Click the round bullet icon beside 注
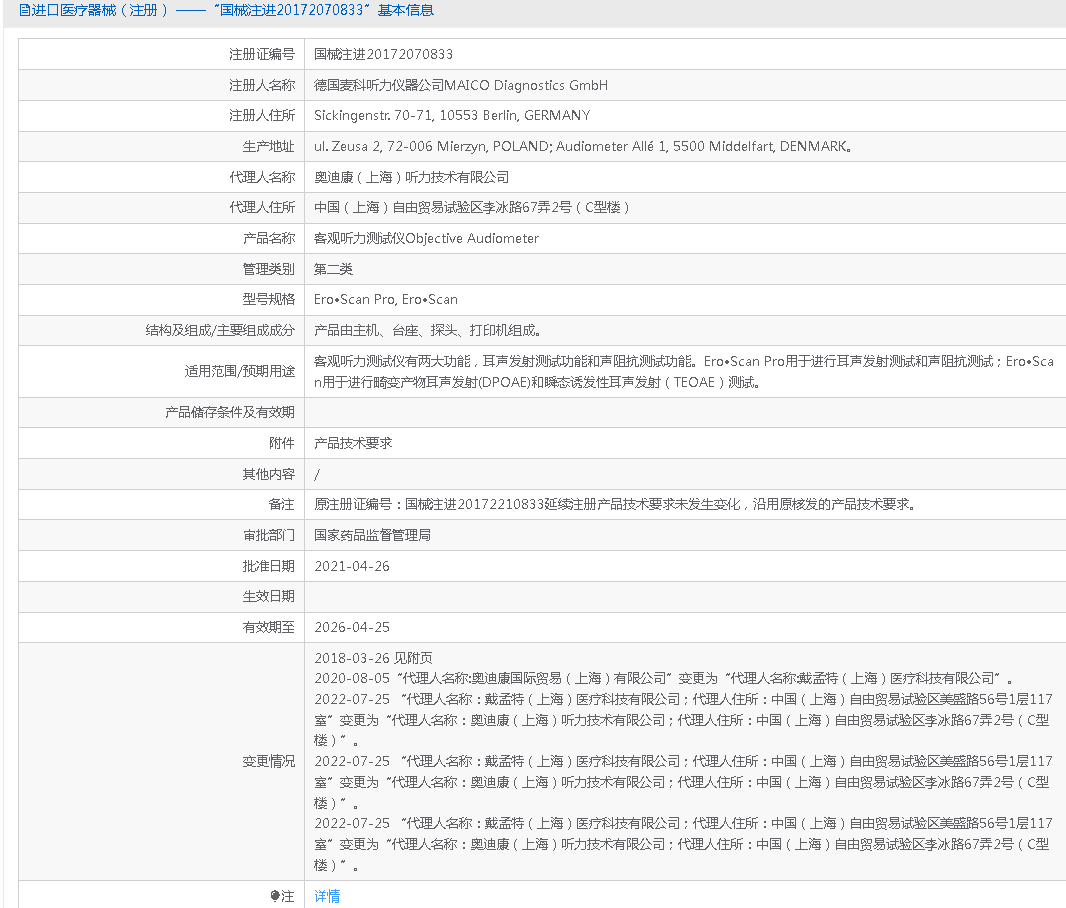Screen dimensions: 1066x908 [275, 896]
